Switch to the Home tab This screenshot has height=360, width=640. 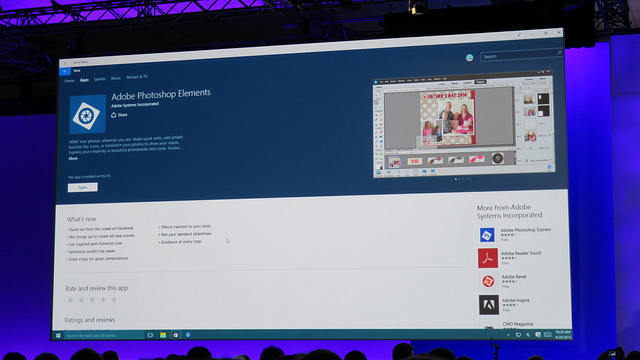click(69, 81)
